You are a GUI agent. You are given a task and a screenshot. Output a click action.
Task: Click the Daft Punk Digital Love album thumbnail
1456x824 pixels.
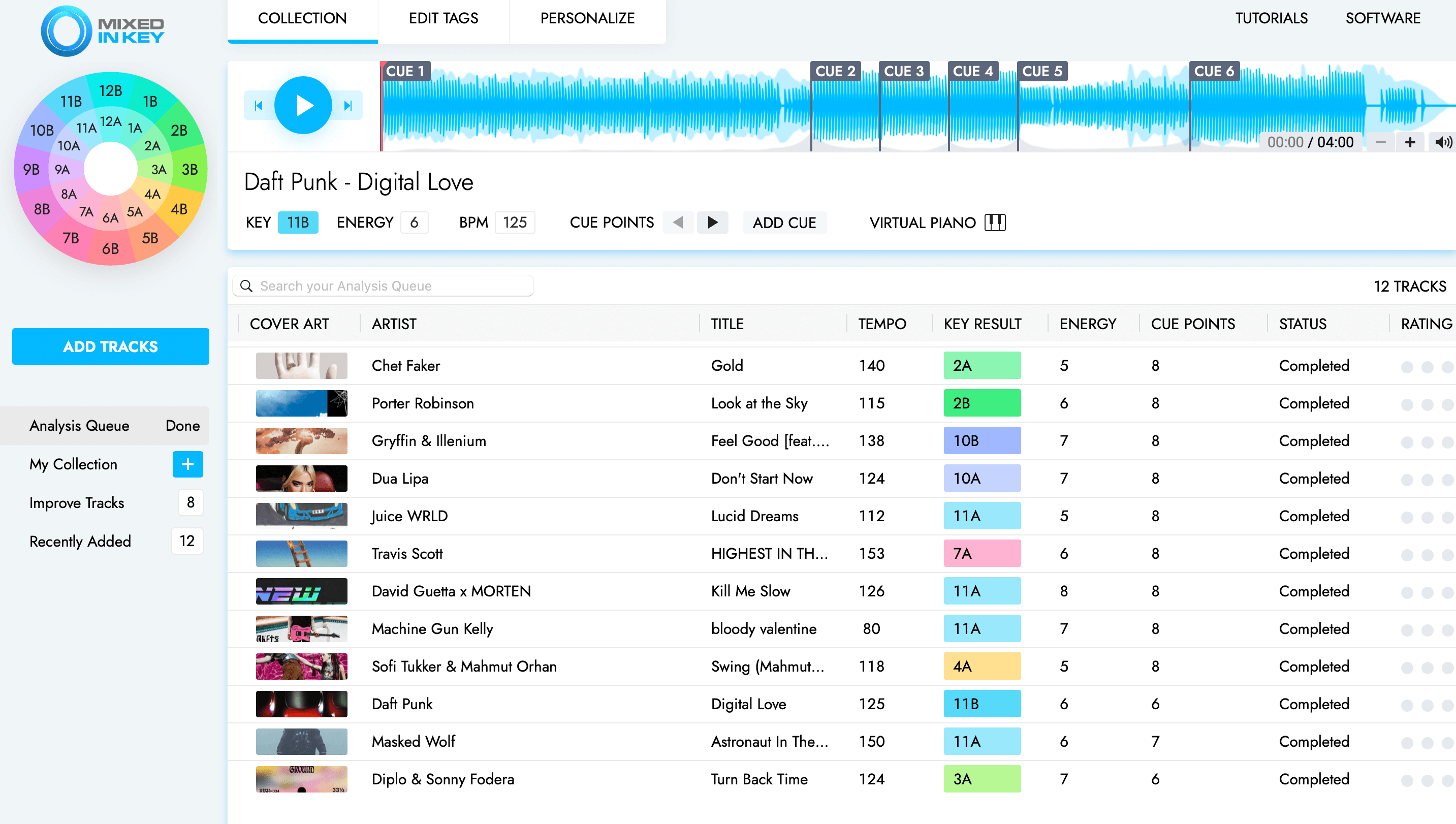301,703
